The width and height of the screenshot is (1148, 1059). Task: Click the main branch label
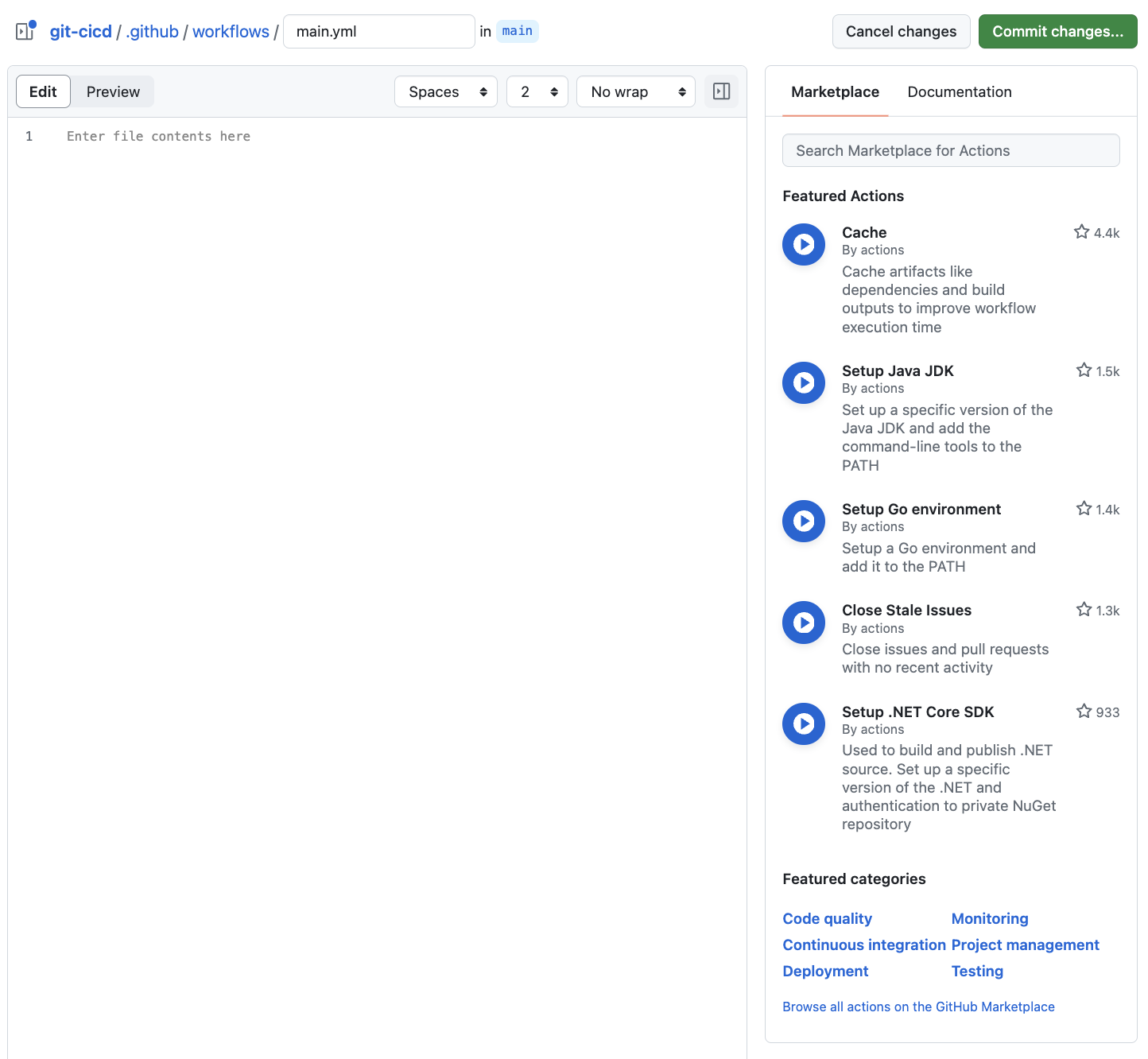tap(518, 31)
